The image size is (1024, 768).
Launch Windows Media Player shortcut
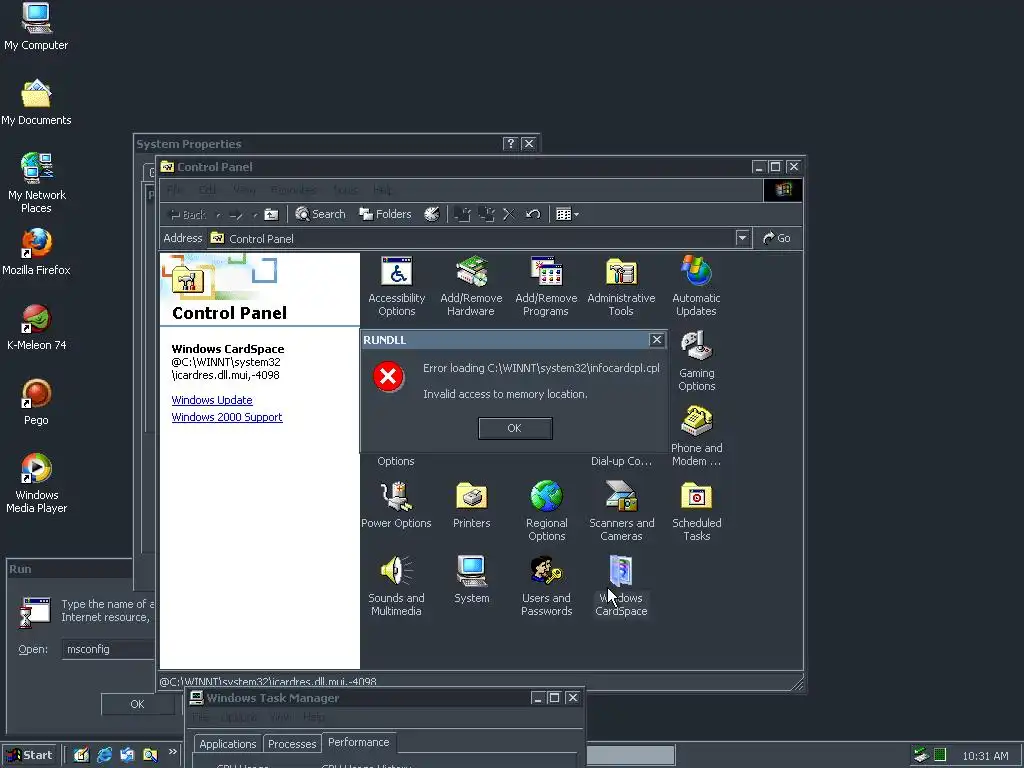pos(36,483)
